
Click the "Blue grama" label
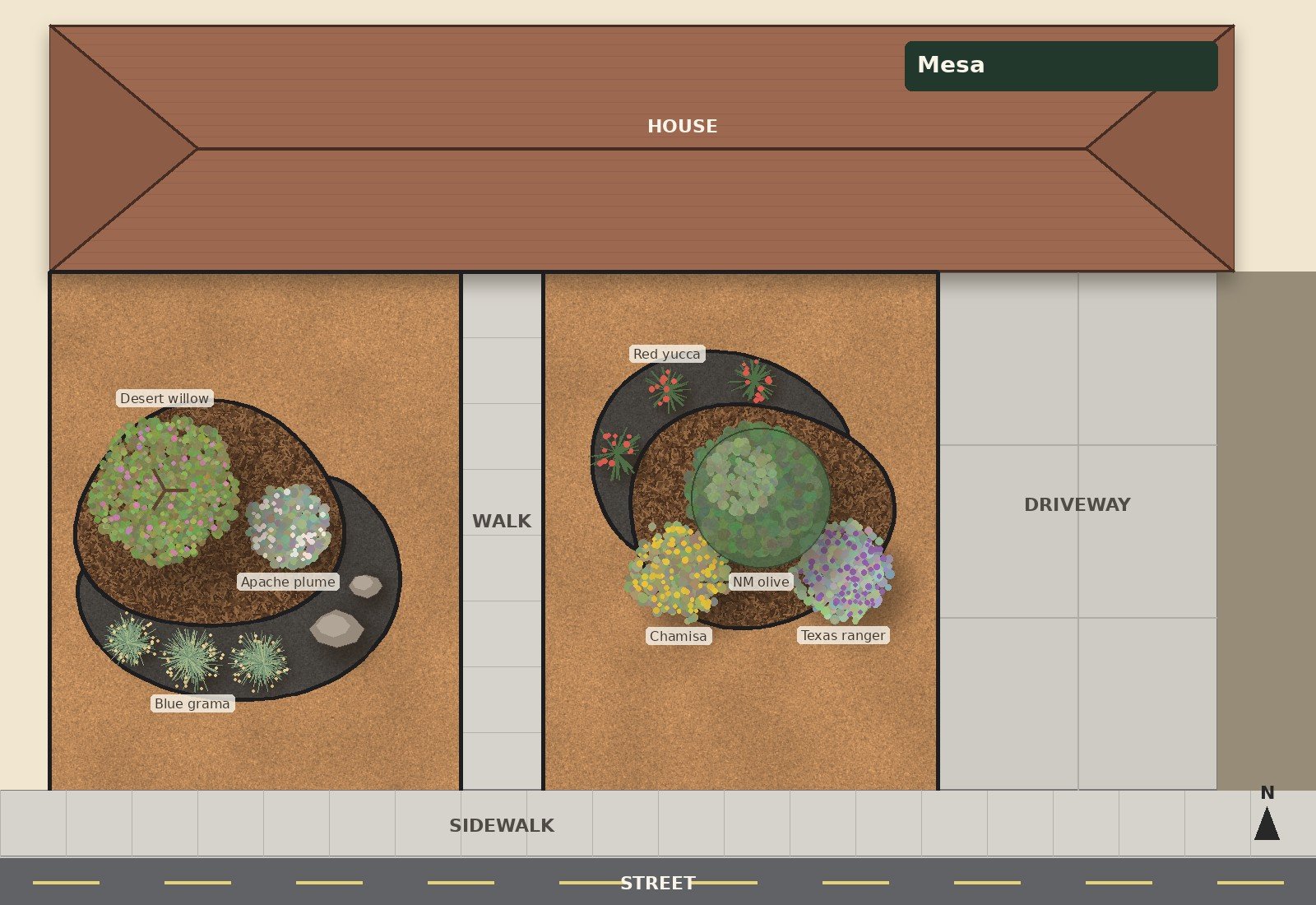point(192,703)
